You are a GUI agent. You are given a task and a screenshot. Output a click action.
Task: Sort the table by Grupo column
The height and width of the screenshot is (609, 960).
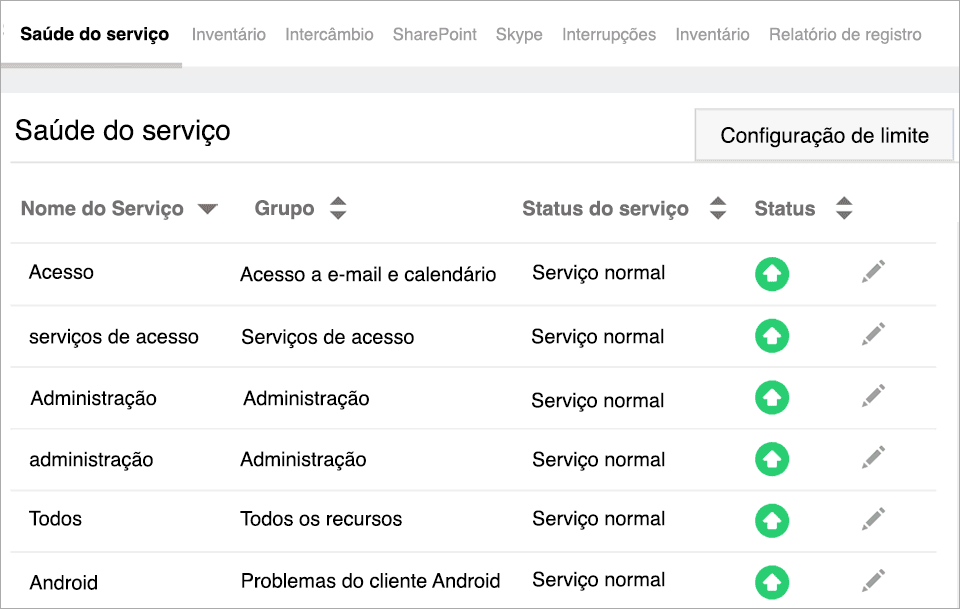(338, 208)
